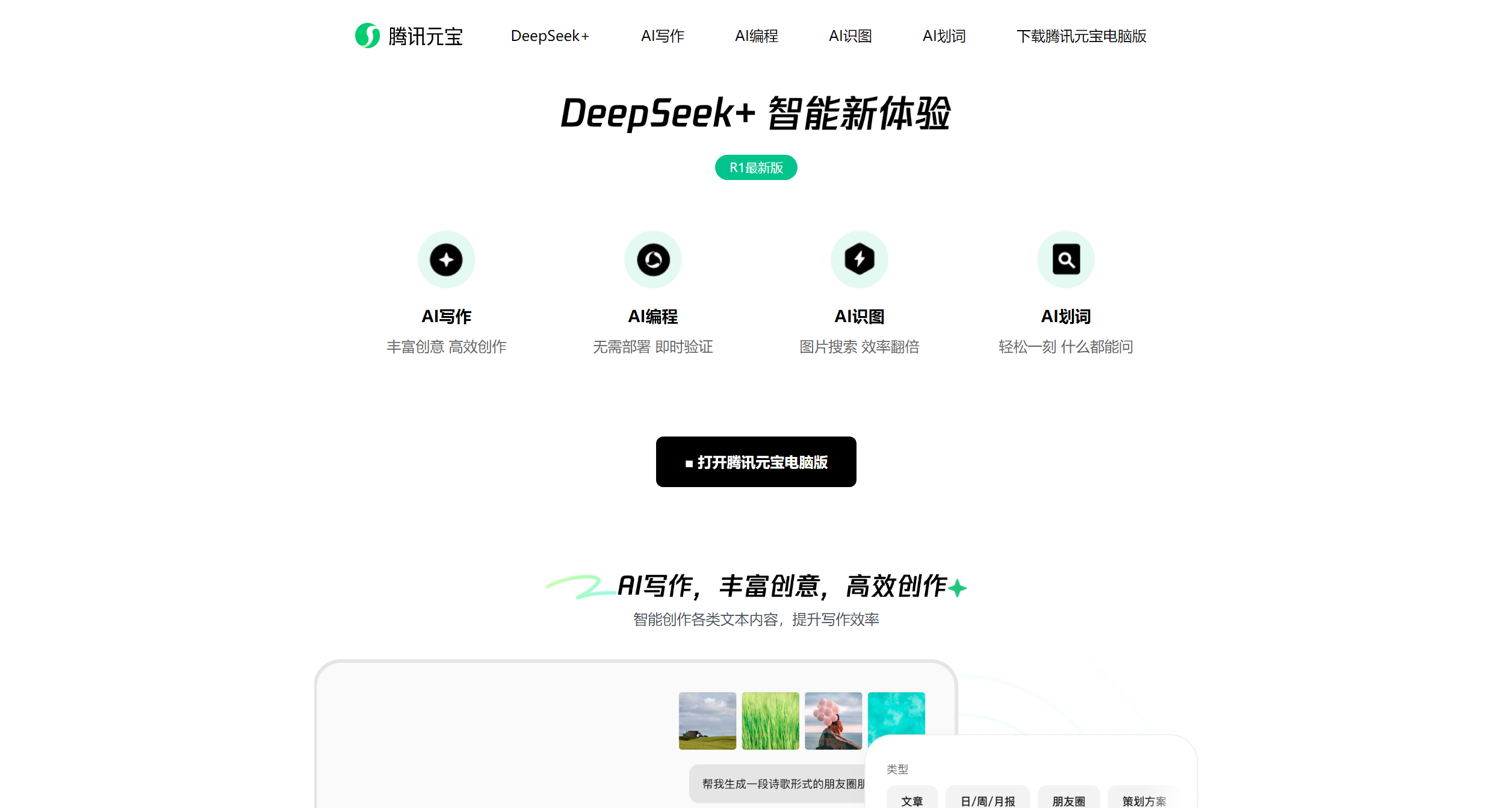Click the AI划词 magnifier search icon
1512x808 pixels.
(x=1065, y=259)
